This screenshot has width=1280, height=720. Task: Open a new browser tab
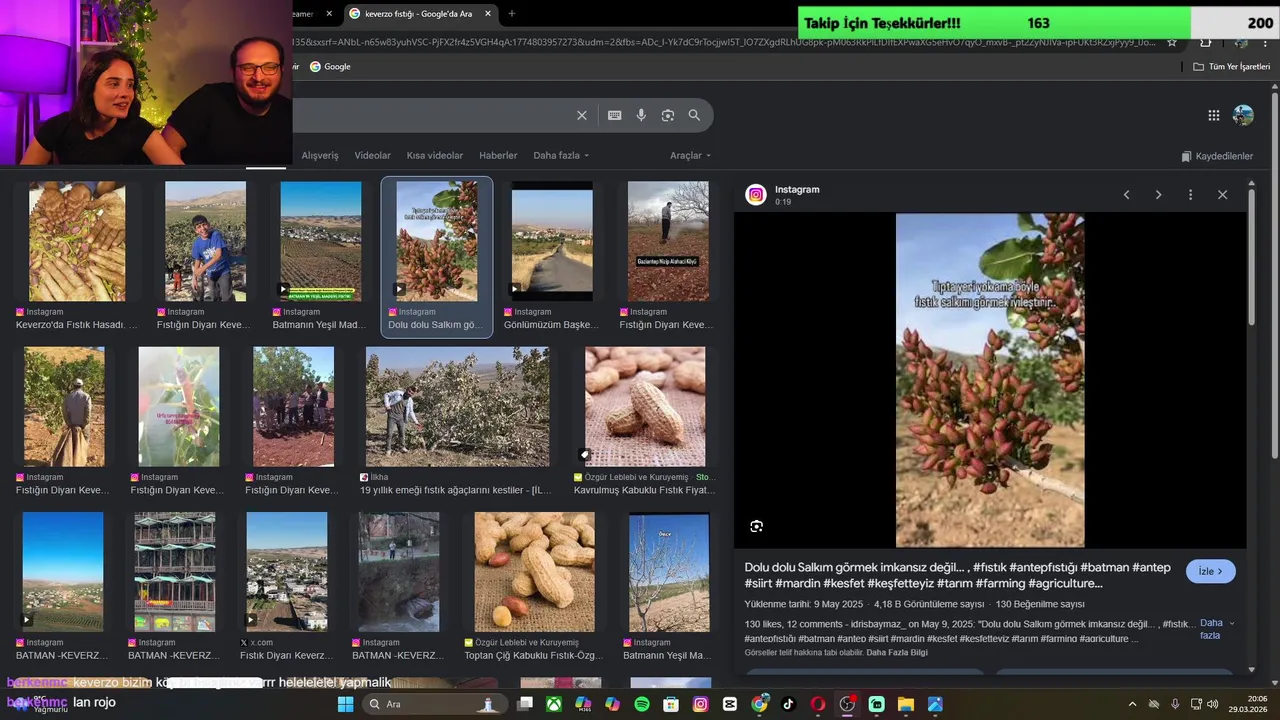point(512,13)
